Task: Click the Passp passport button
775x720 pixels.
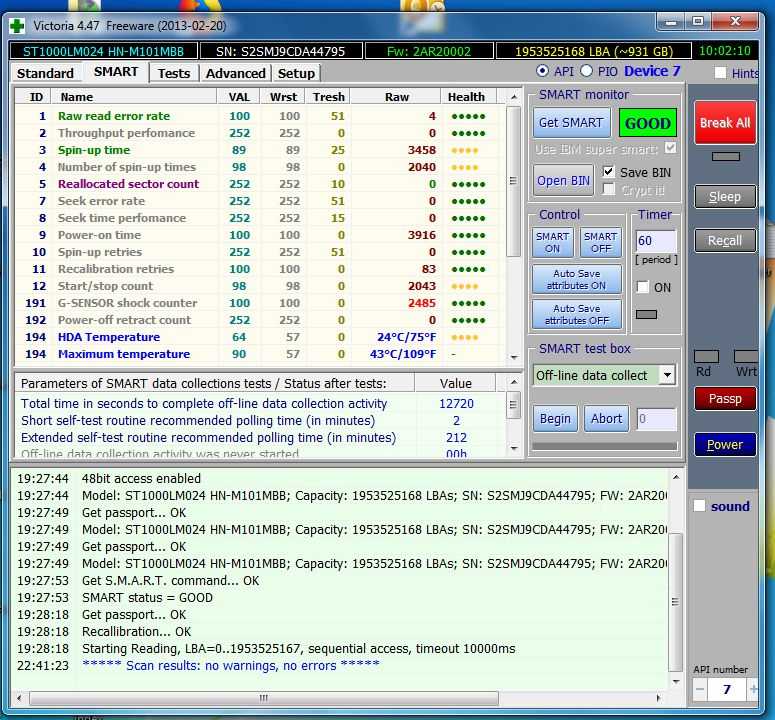Action: coord(725,398)
